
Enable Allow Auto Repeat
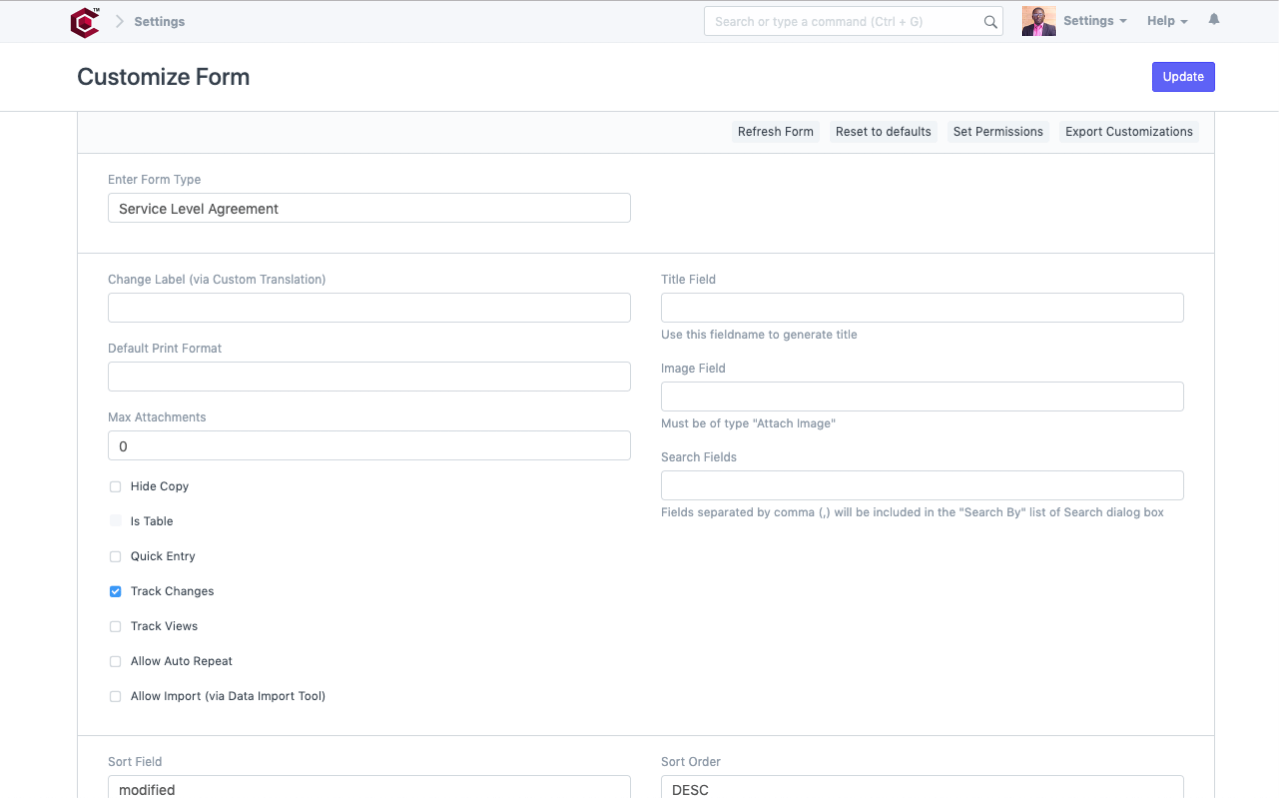click(115, 661)
